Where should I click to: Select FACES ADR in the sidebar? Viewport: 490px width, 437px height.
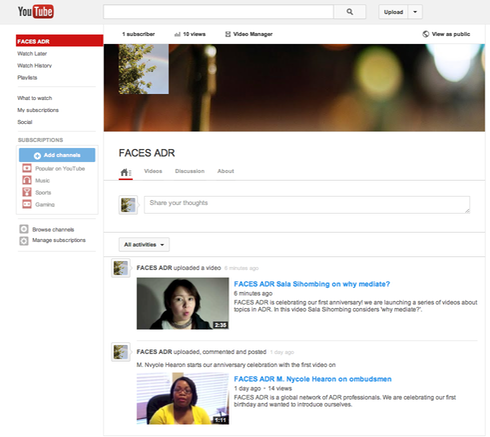coord(59,41)
